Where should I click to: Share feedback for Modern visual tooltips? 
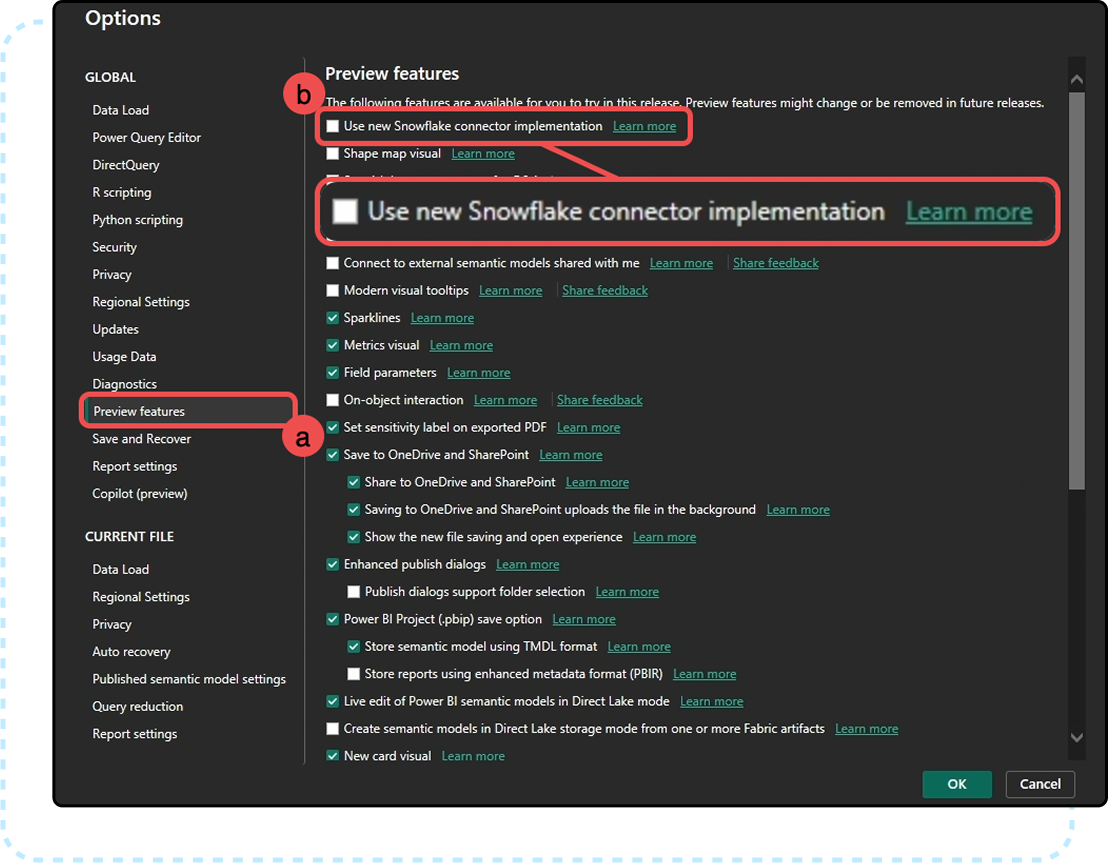(x=604, y=290)
